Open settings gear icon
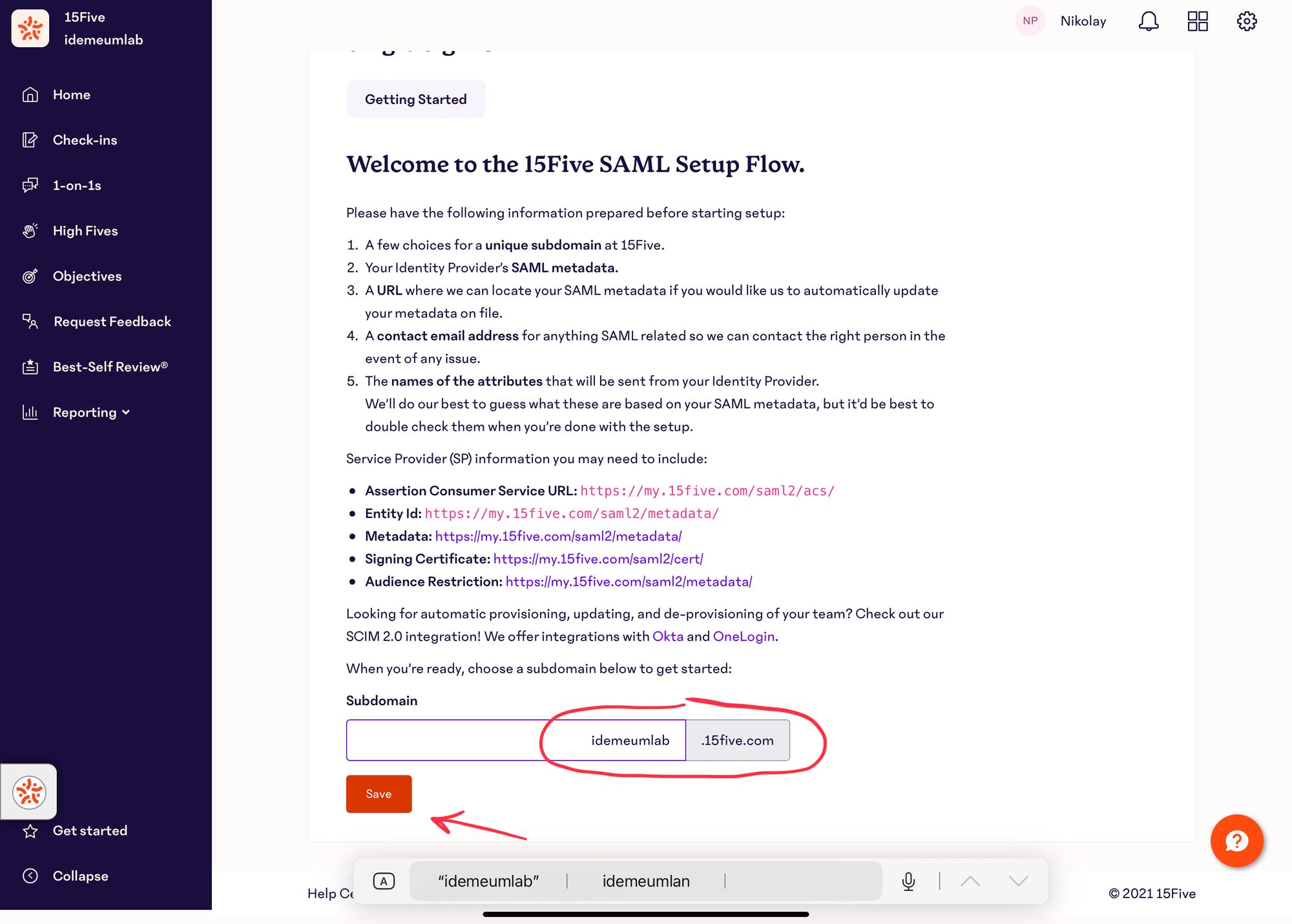Screen dimensions: 1292x924 tap(1247, 21)
